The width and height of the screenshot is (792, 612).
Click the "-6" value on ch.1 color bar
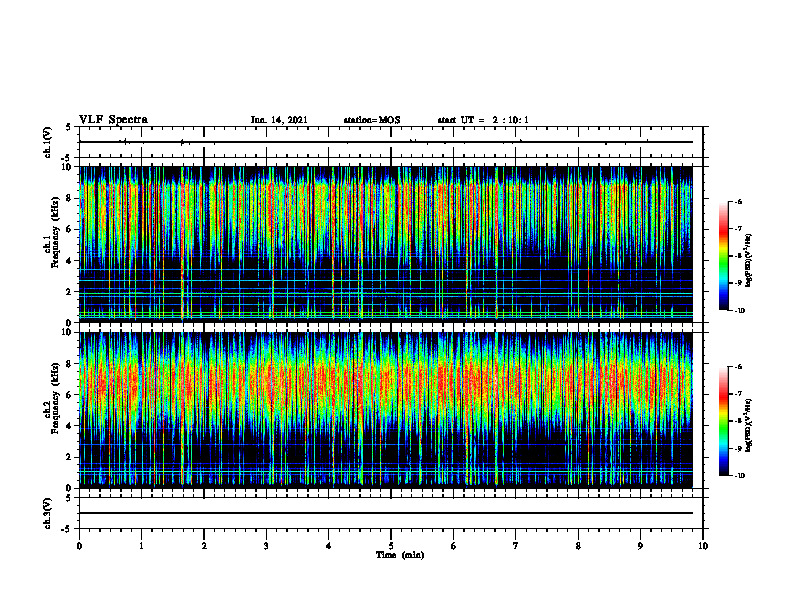click(738, 201)
